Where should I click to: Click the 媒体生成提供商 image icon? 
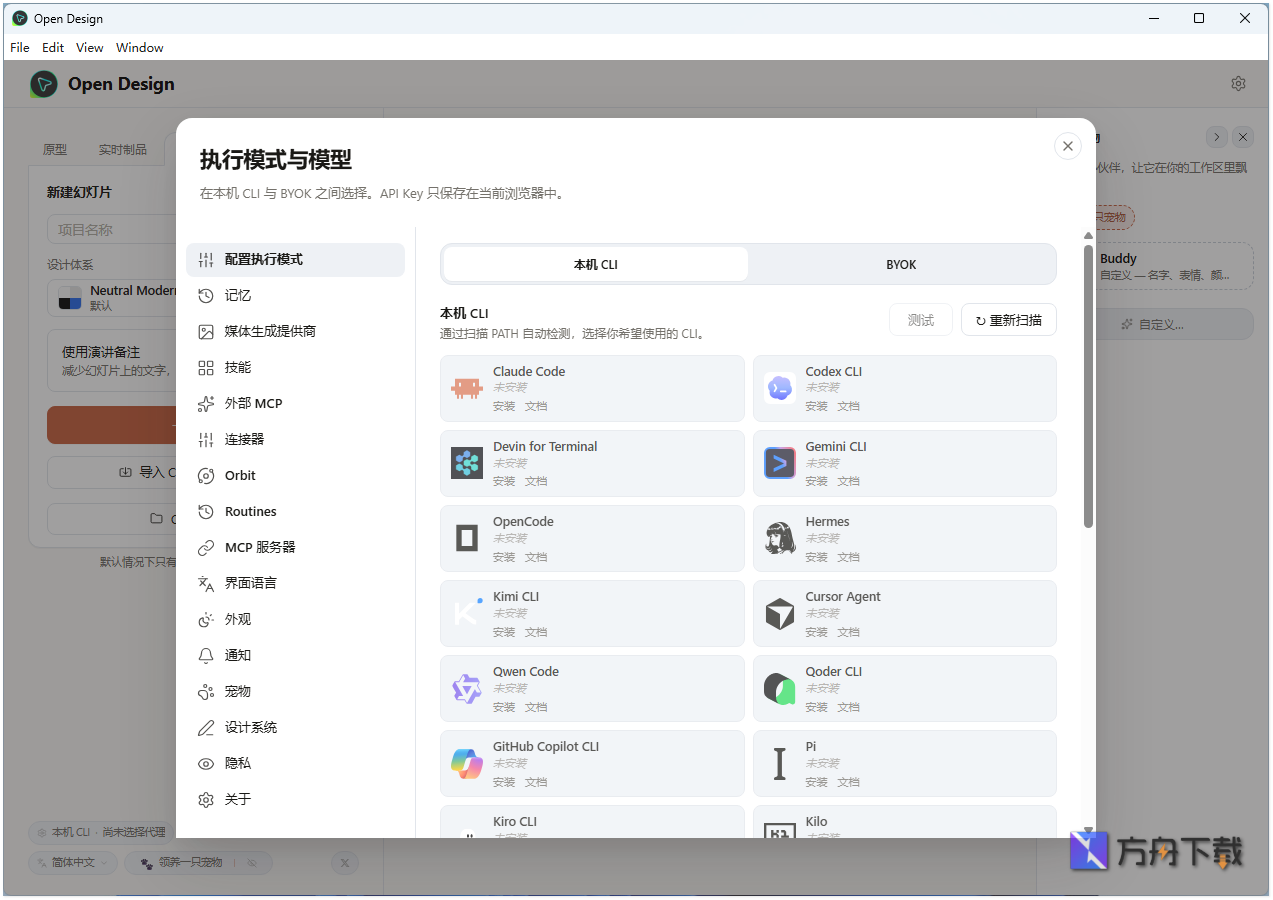[206, 331]
